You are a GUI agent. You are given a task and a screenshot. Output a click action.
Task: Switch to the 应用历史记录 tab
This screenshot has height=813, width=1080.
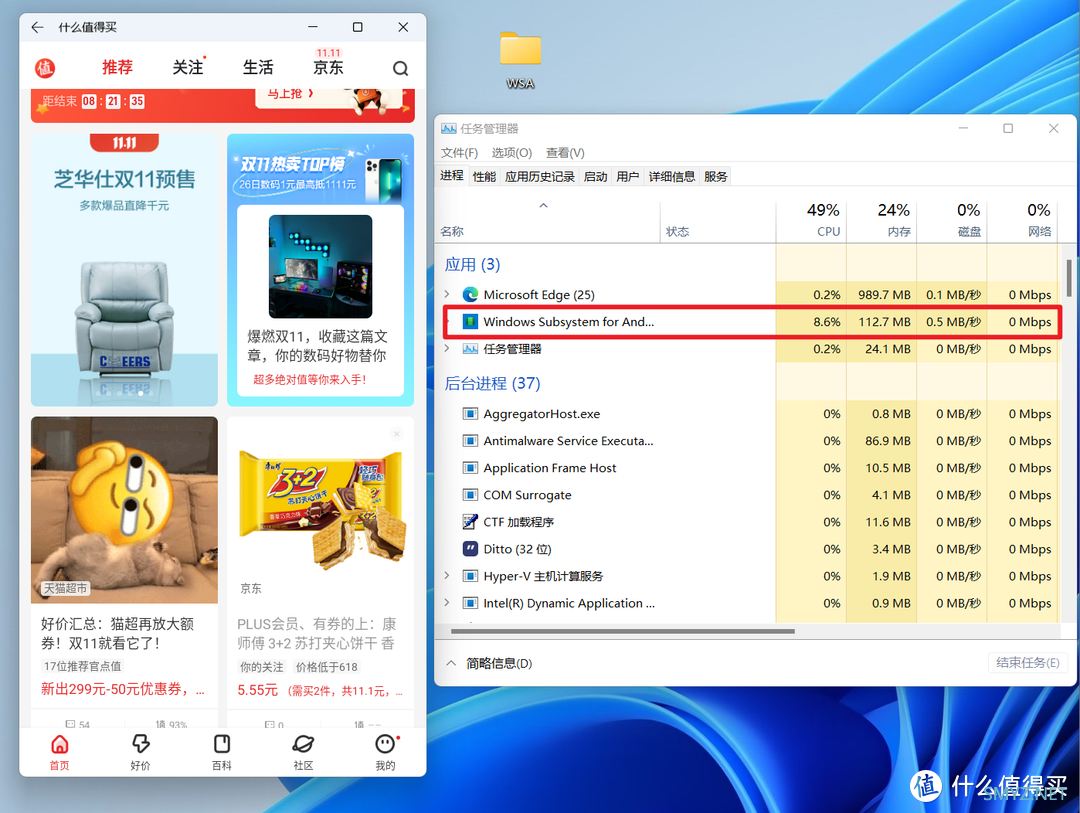point(539,177)
